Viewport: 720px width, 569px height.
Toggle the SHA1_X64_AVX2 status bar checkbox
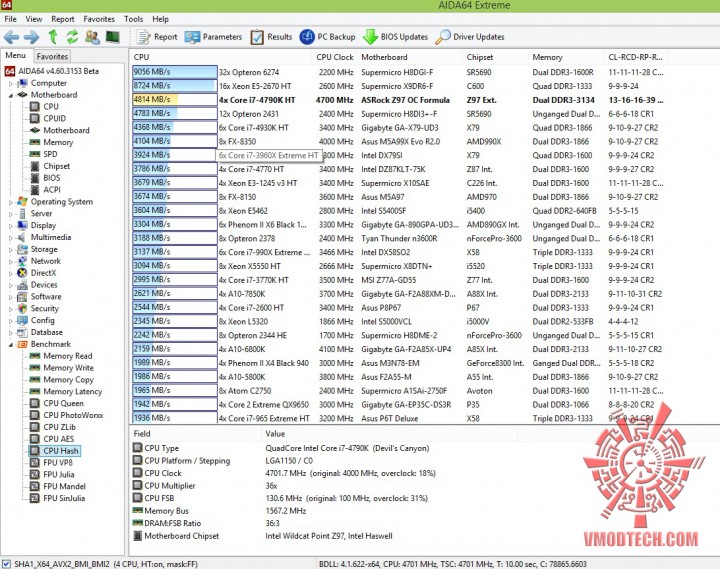coord(6,563)
